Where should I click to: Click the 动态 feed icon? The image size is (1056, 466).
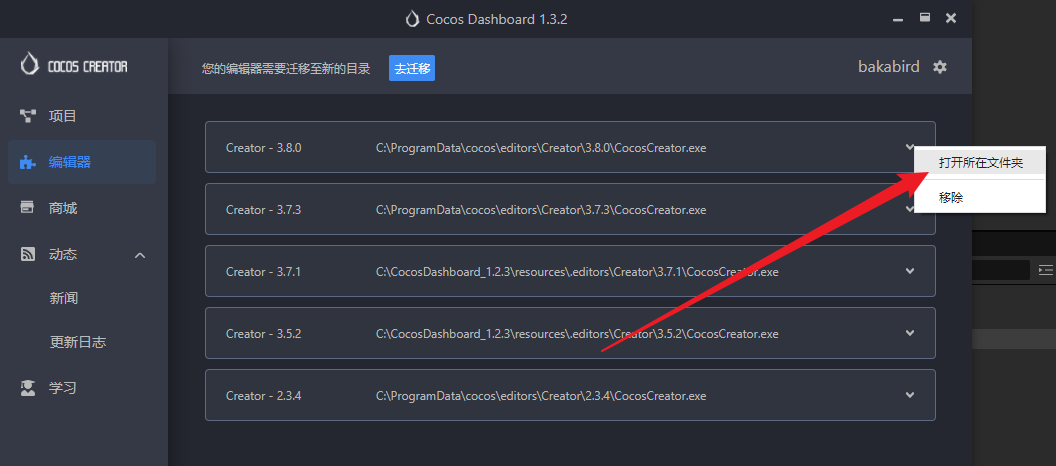28,255
